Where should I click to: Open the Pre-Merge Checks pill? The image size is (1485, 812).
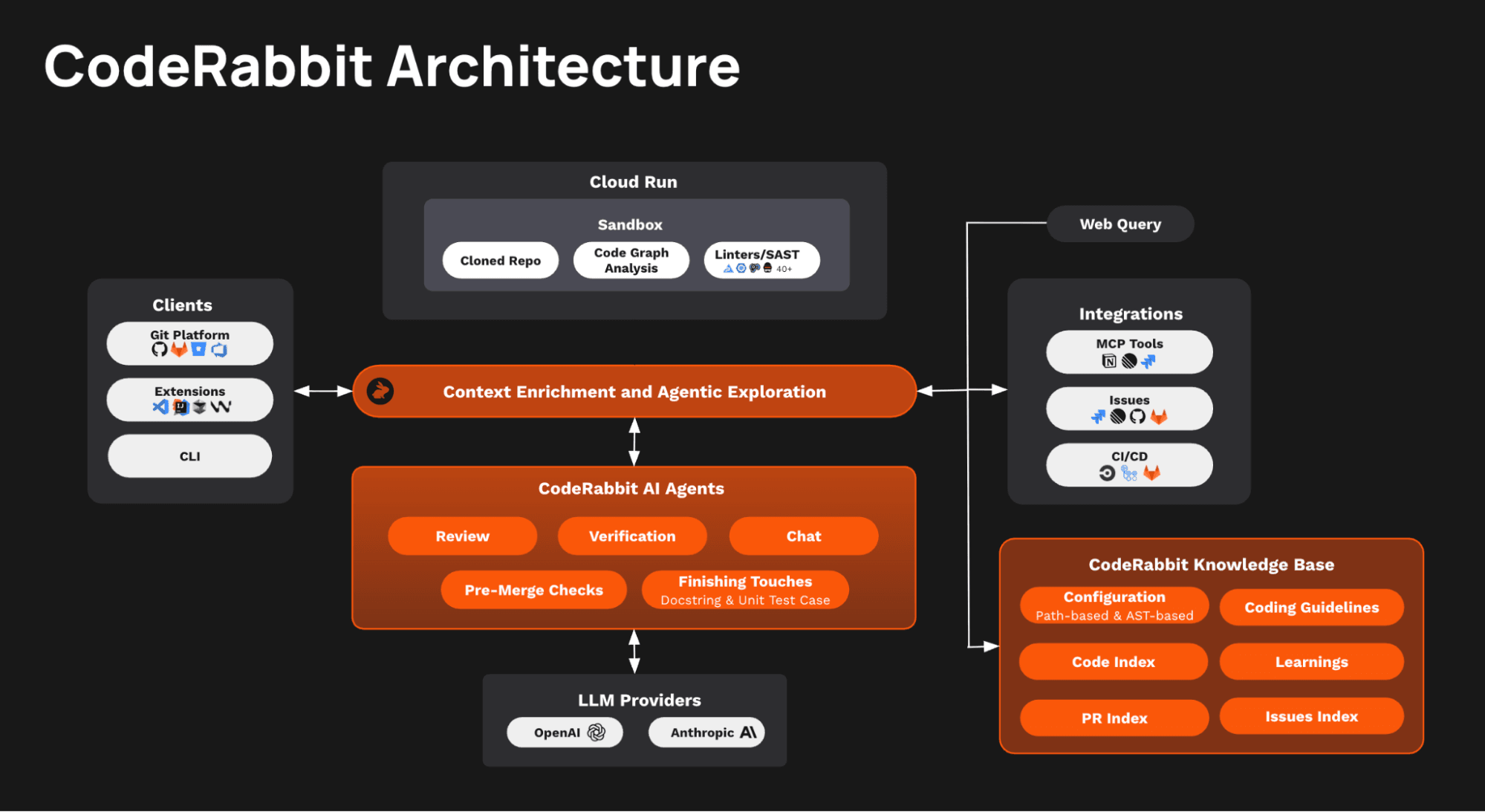click(533, 590)
